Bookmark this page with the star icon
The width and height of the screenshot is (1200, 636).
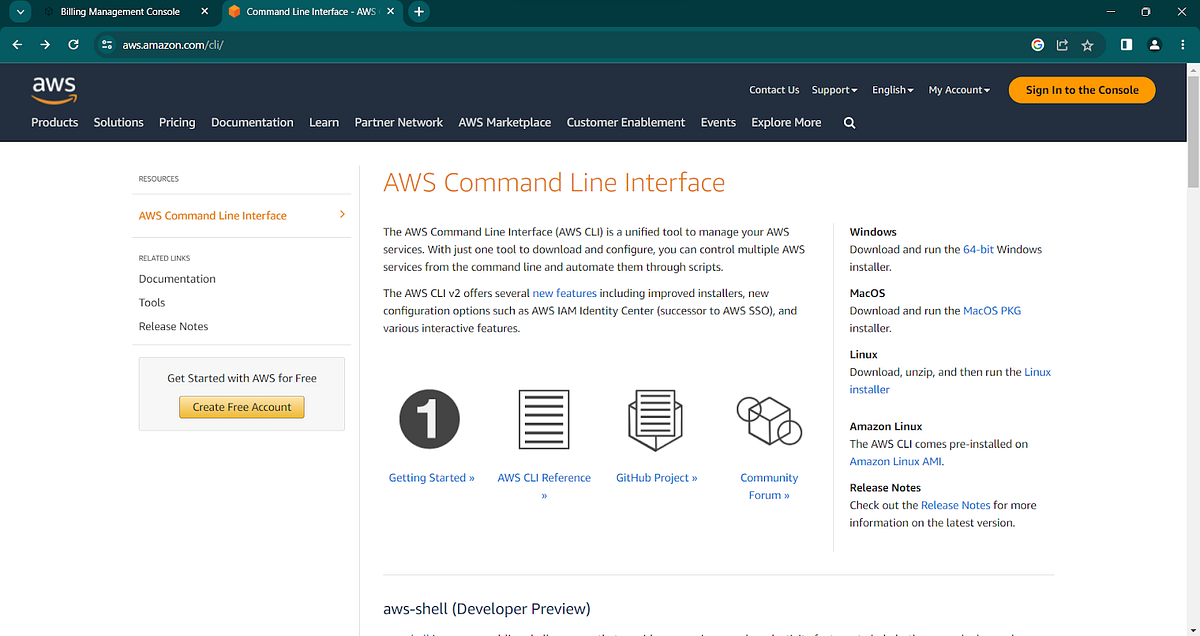coord(1087,45)
